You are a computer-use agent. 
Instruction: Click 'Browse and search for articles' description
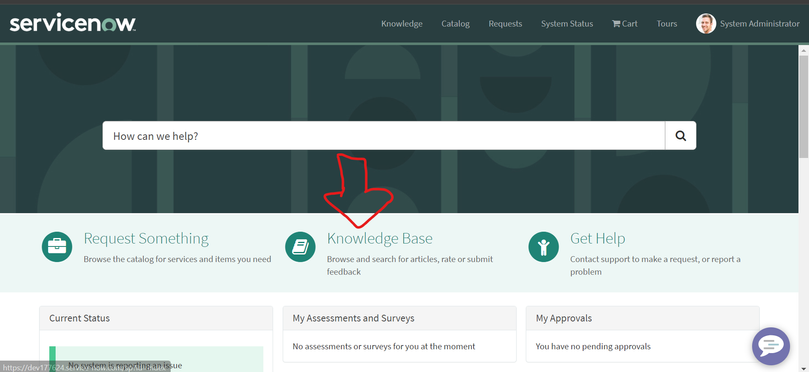click(x=410, y=265)
